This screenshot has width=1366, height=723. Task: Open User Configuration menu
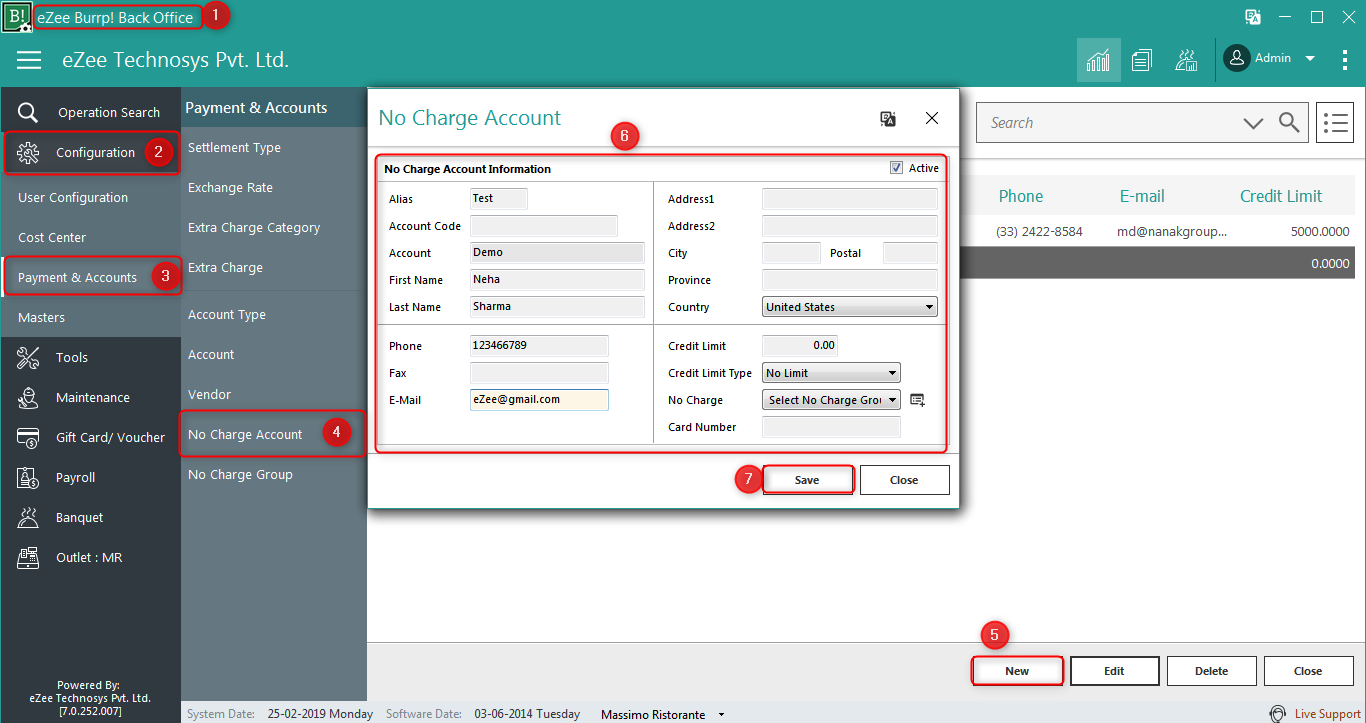pos(73,197)
